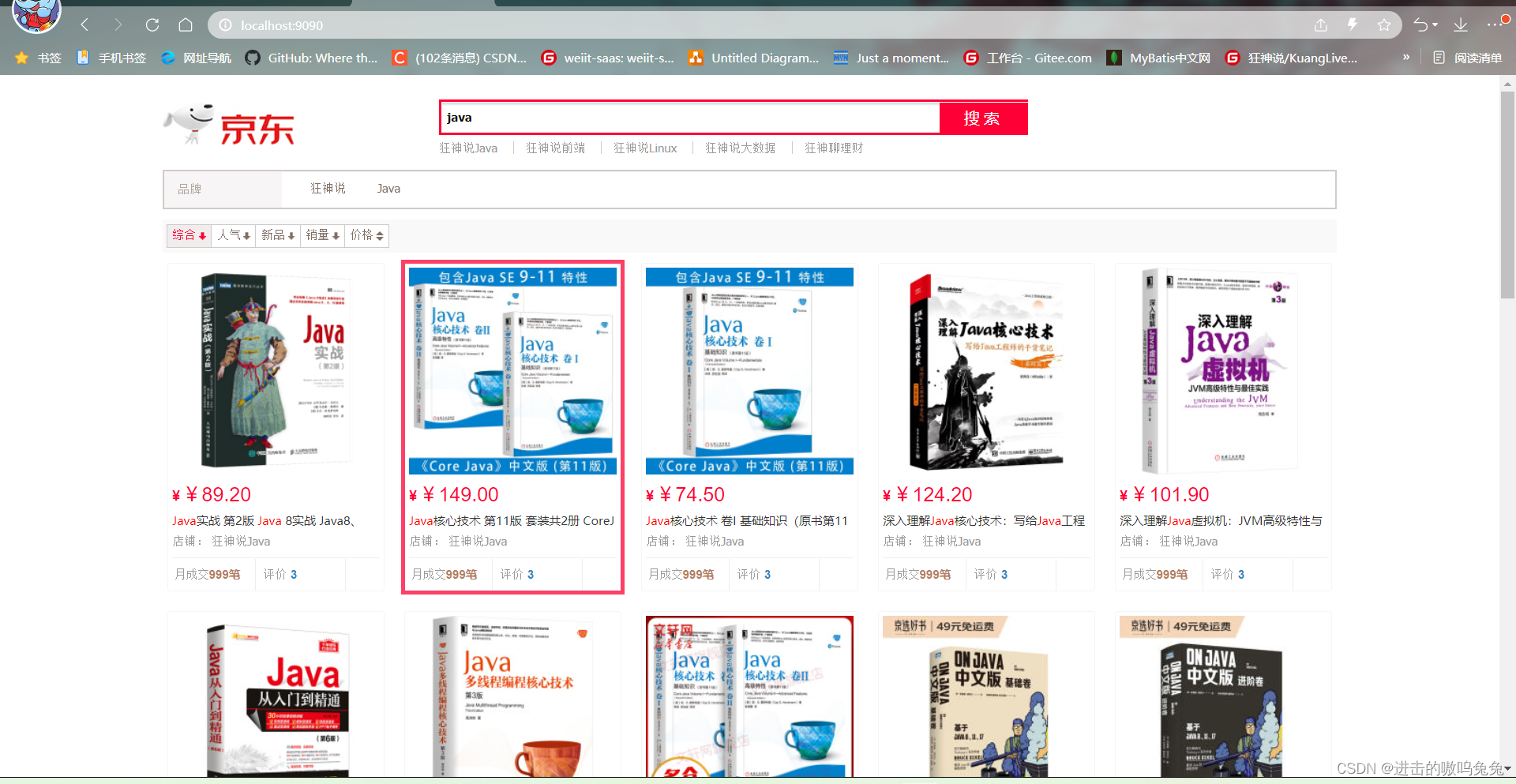Image resolution: width=1516 pixels, height=784 pixels.
Task: Open the Just a moment bookmark
Action: point(891,58)
